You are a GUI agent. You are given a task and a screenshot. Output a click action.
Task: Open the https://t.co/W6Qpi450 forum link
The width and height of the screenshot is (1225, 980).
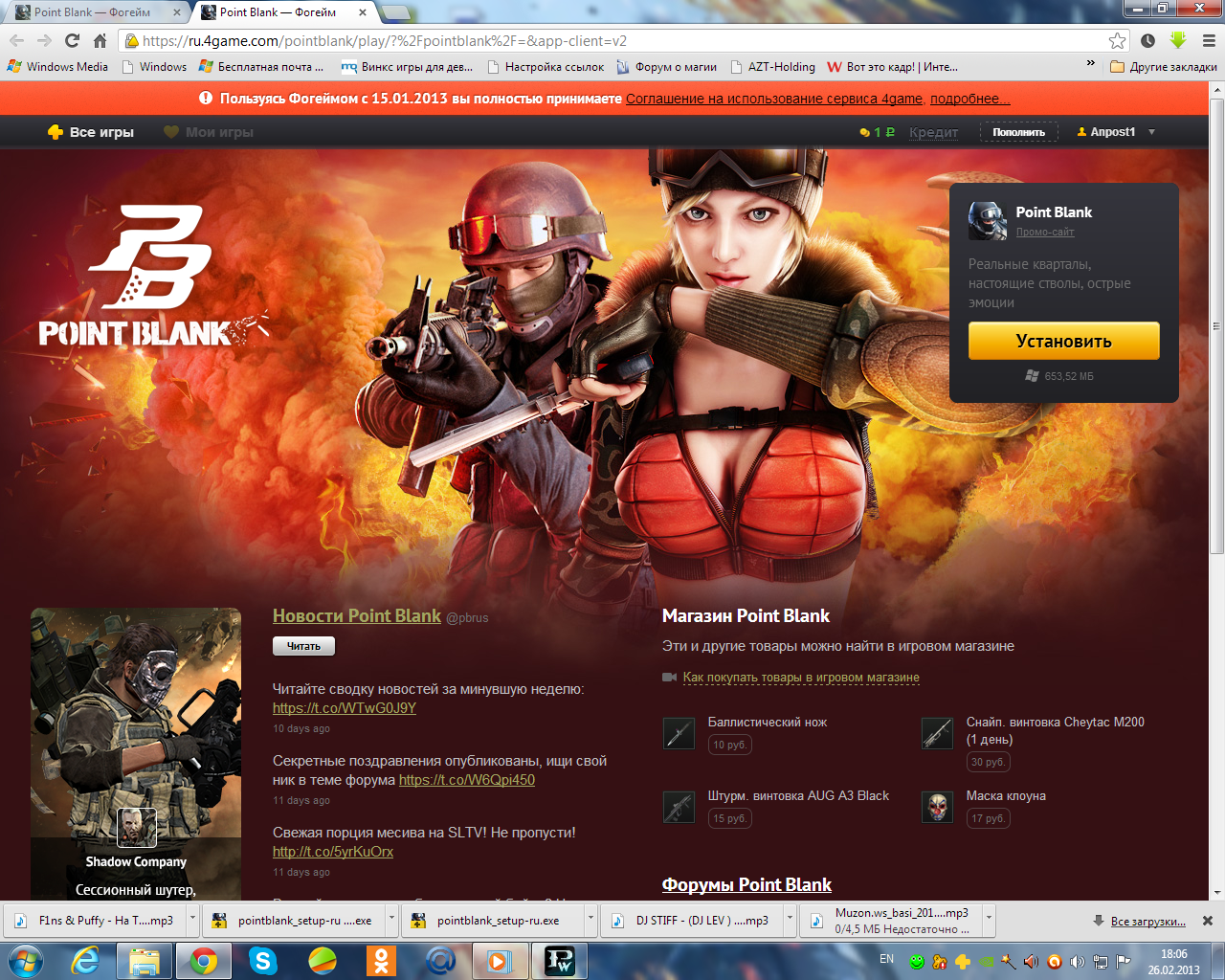467,780
